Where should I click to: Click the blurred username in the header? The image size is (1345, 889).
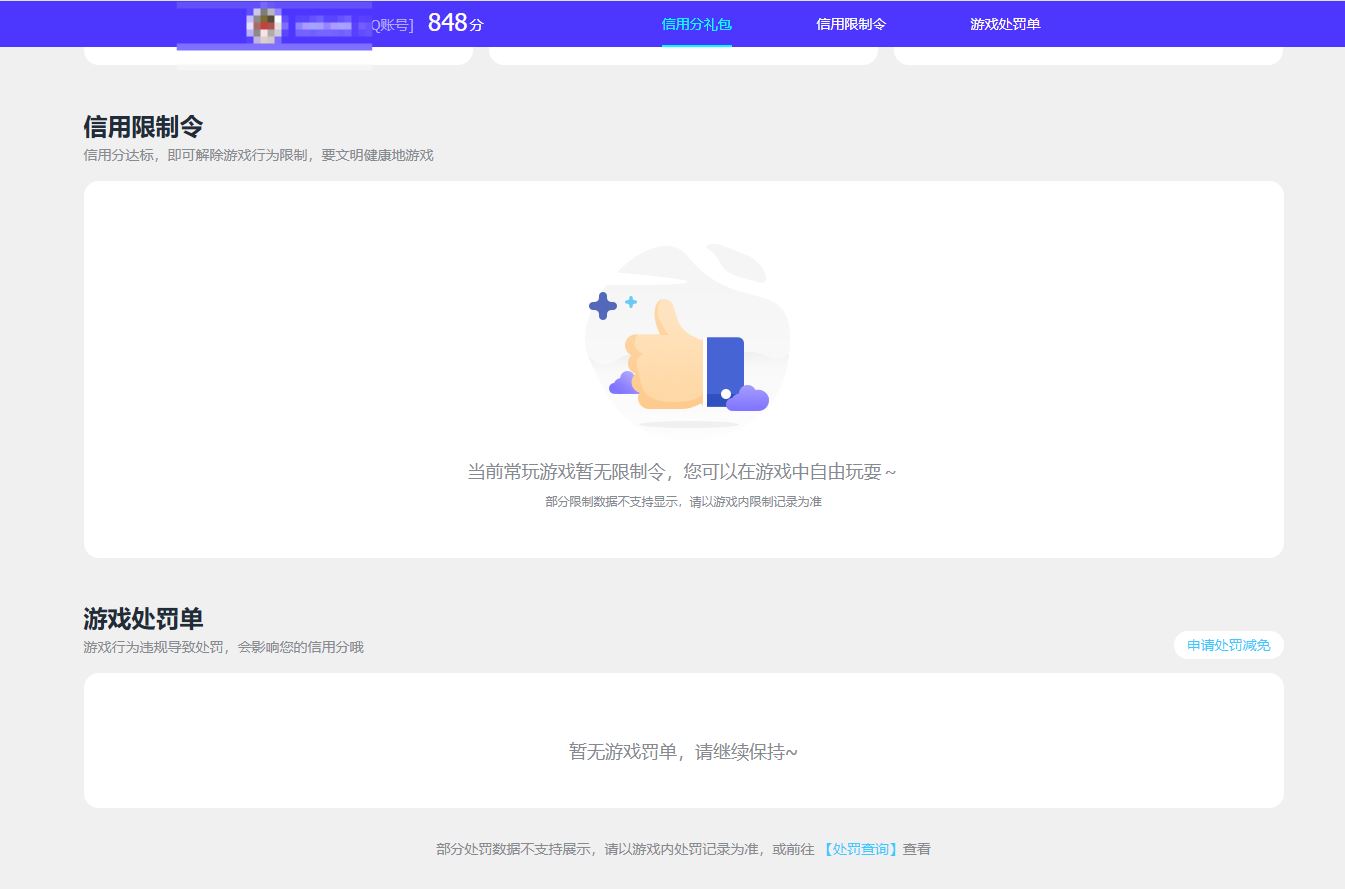323,26
